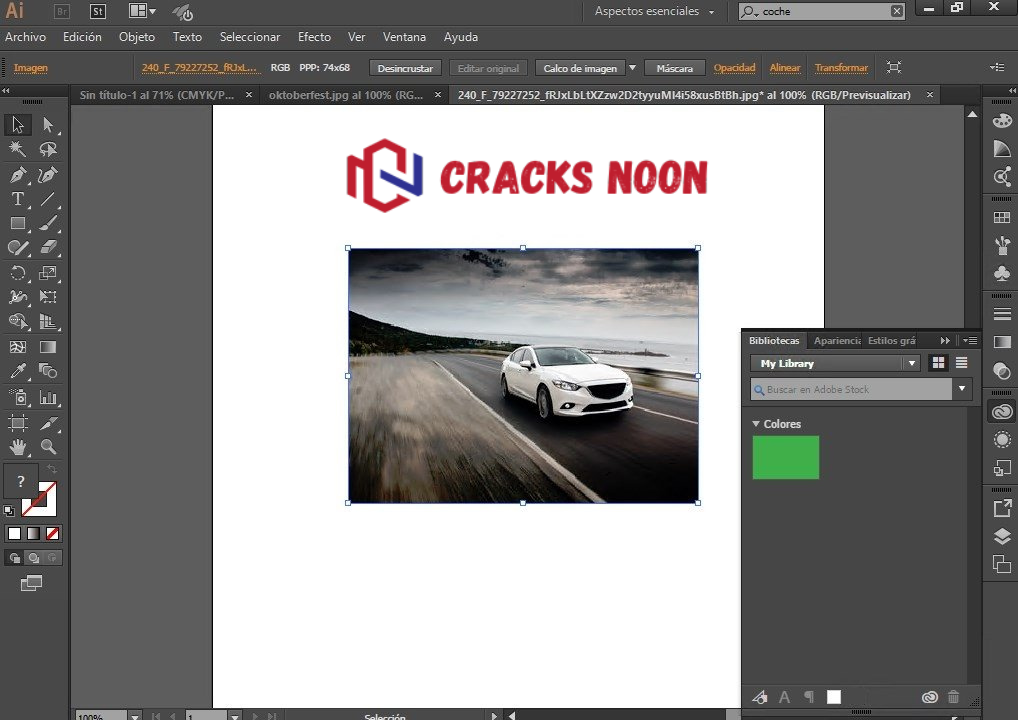The width and height of the screenshot is (1018, 720).
Task: Open the Layers panel icon
Action: point(1002,536)
